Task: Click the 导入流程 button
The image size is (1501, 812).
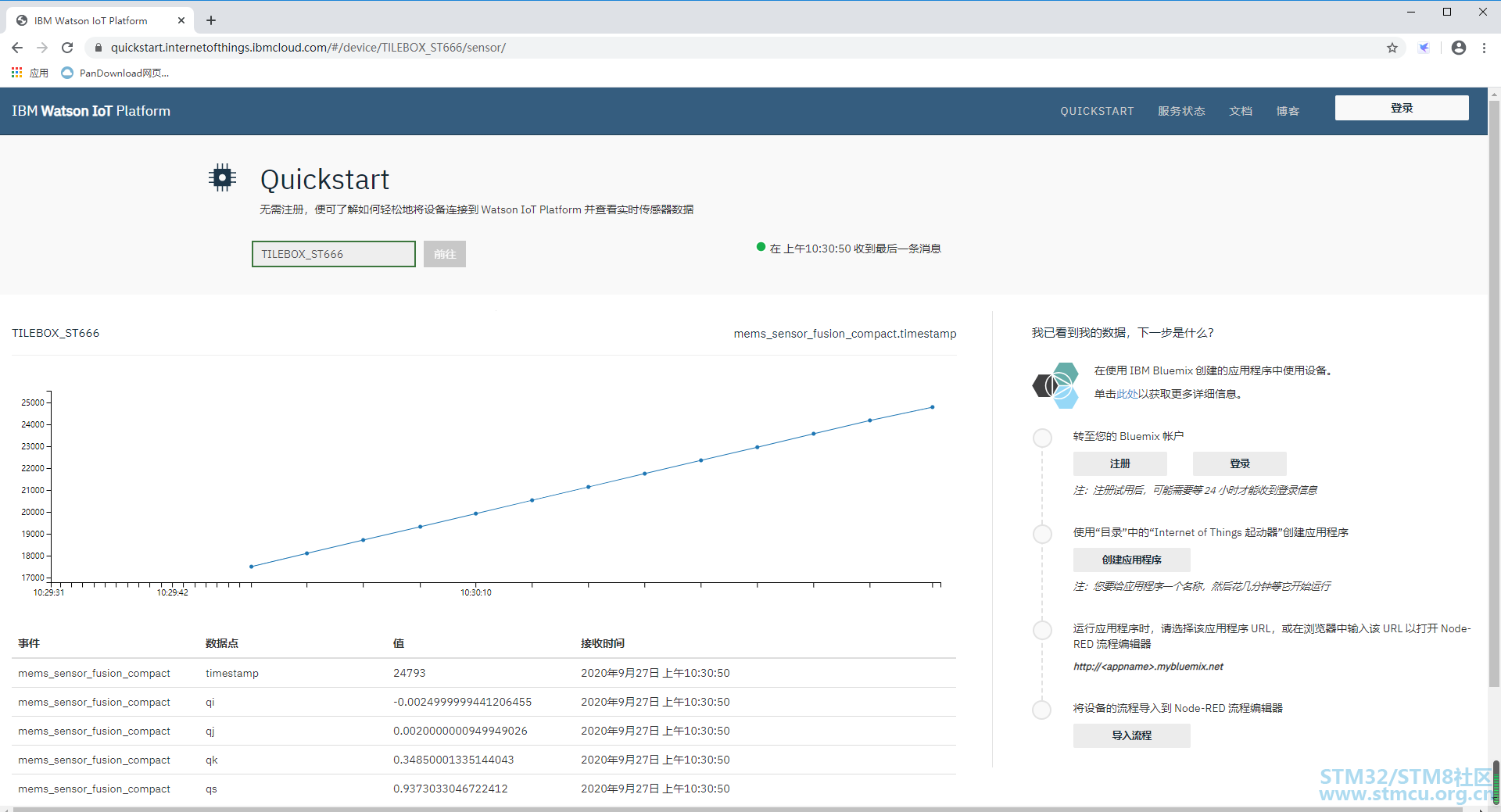Action: point(1132,735)
